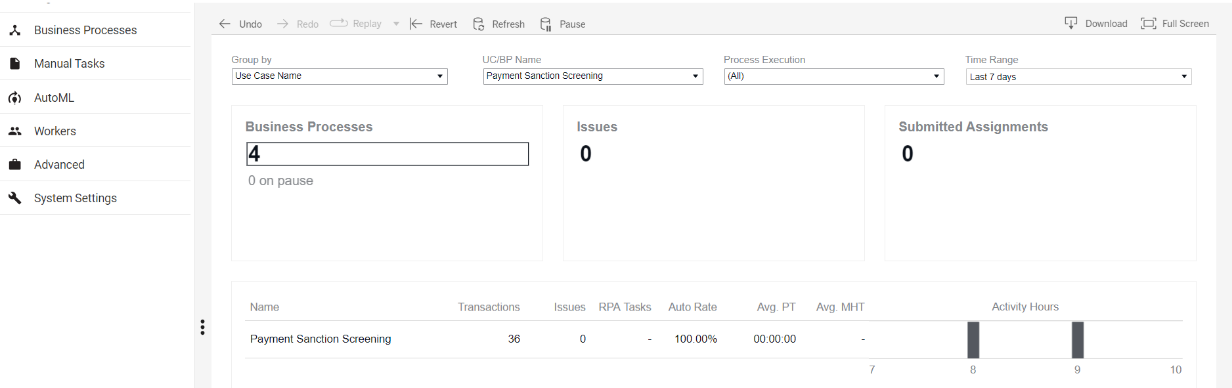Click the Advanced briefcase icon

(x=15, y=164)
